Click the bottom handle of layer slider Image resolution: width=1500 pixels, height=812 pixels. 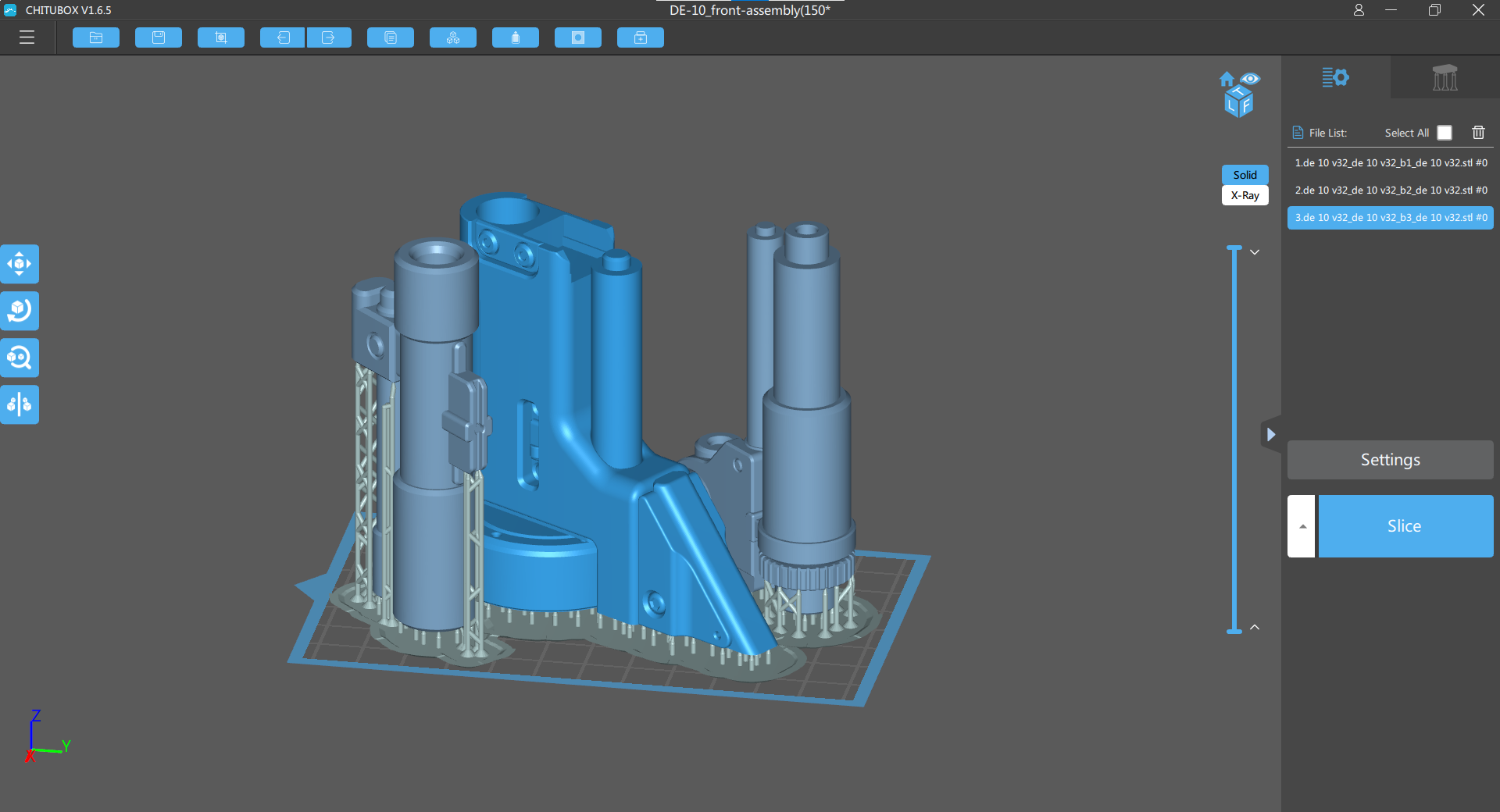pos(1234,630)
